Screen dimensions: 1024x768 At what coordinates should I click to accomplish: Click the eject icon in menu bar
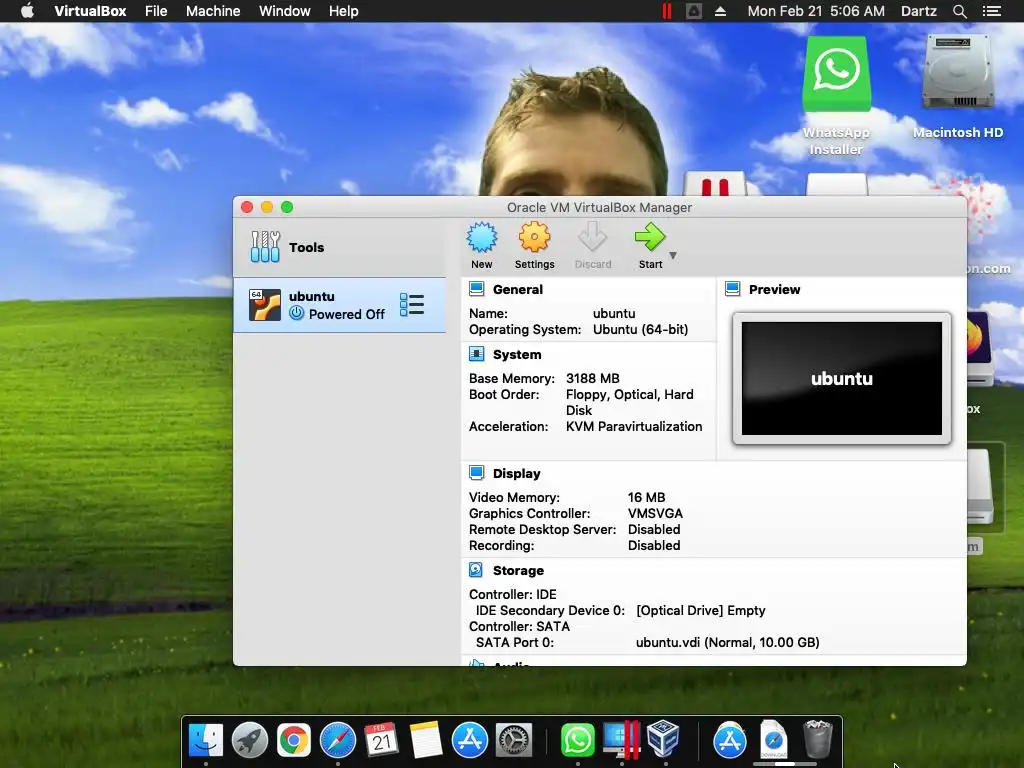pos(720,11)
